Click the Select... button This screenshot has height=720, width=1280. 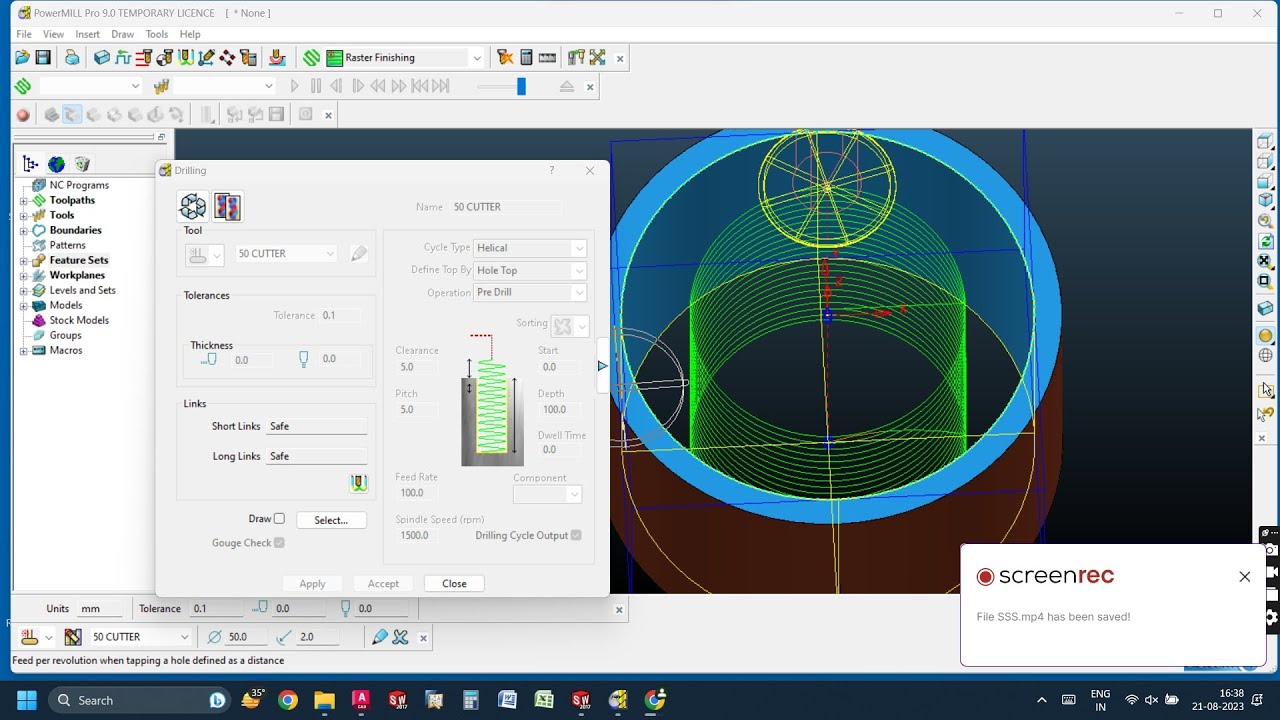331,520
